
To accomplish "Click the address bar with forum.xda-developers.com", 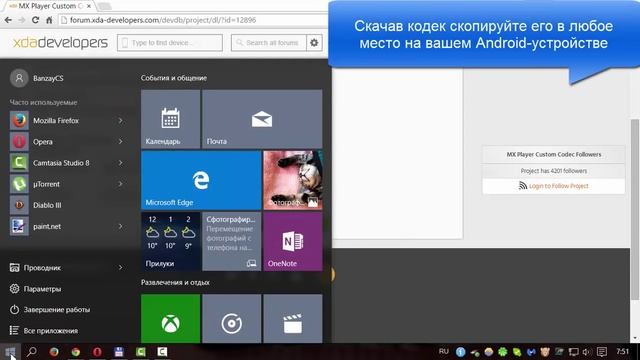I will (193, 20).
